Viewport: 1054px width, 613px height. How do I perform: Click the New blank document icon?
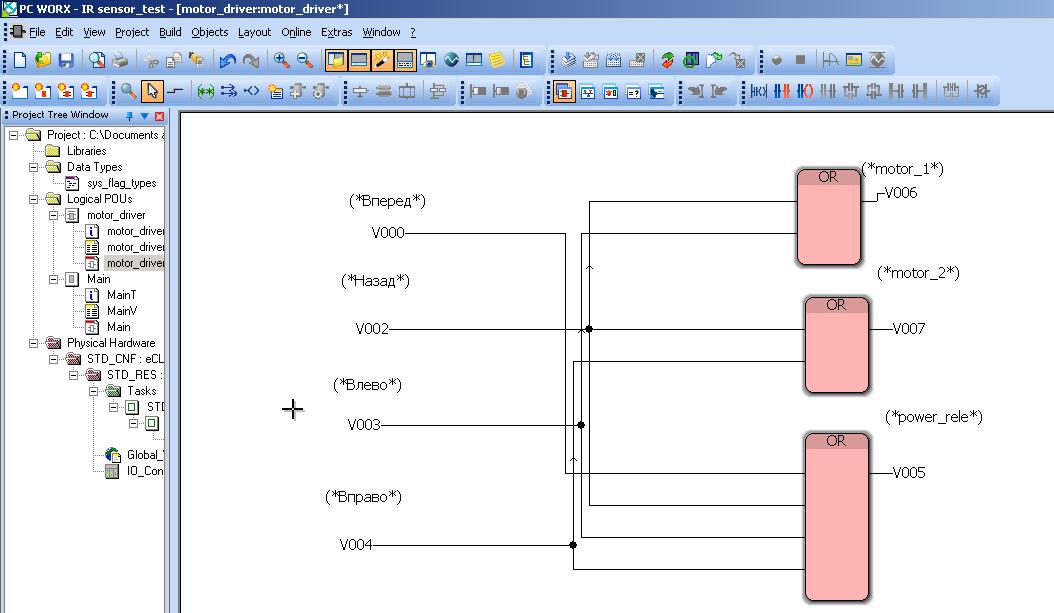click(20, 61)
